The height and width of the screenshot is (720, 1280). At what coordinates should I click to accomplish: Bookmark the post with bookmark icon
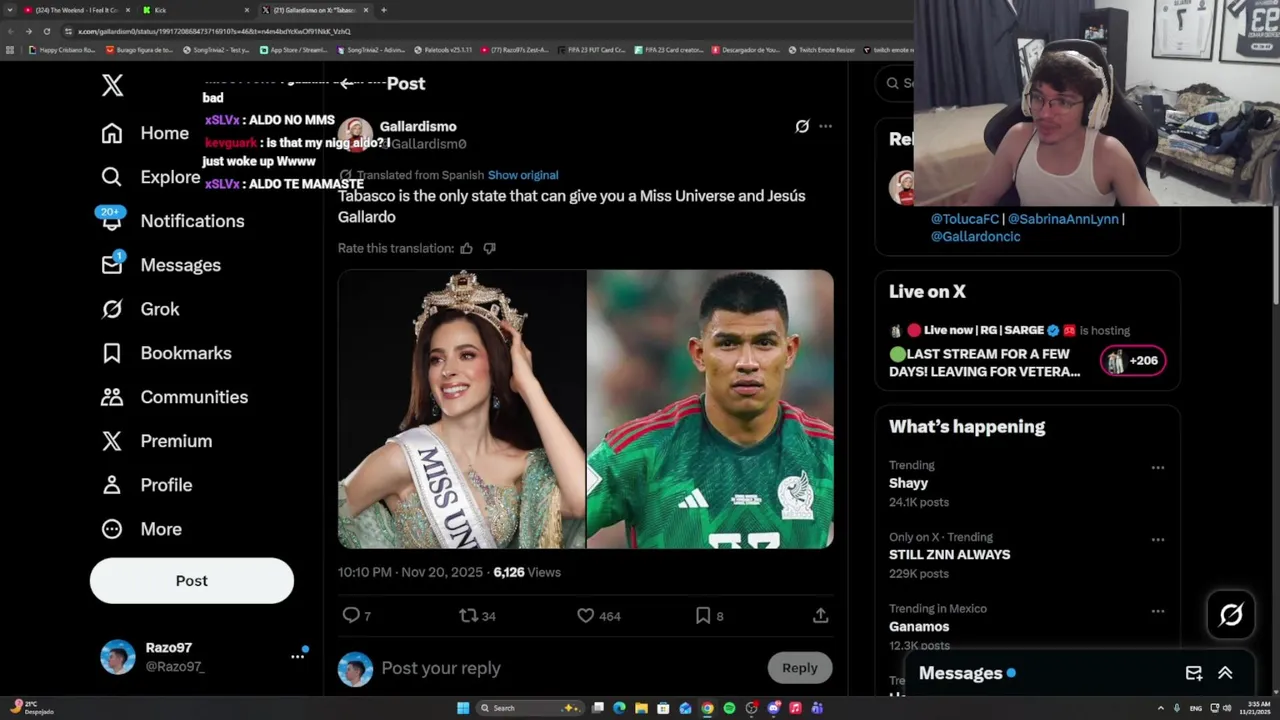pos(703,616)
